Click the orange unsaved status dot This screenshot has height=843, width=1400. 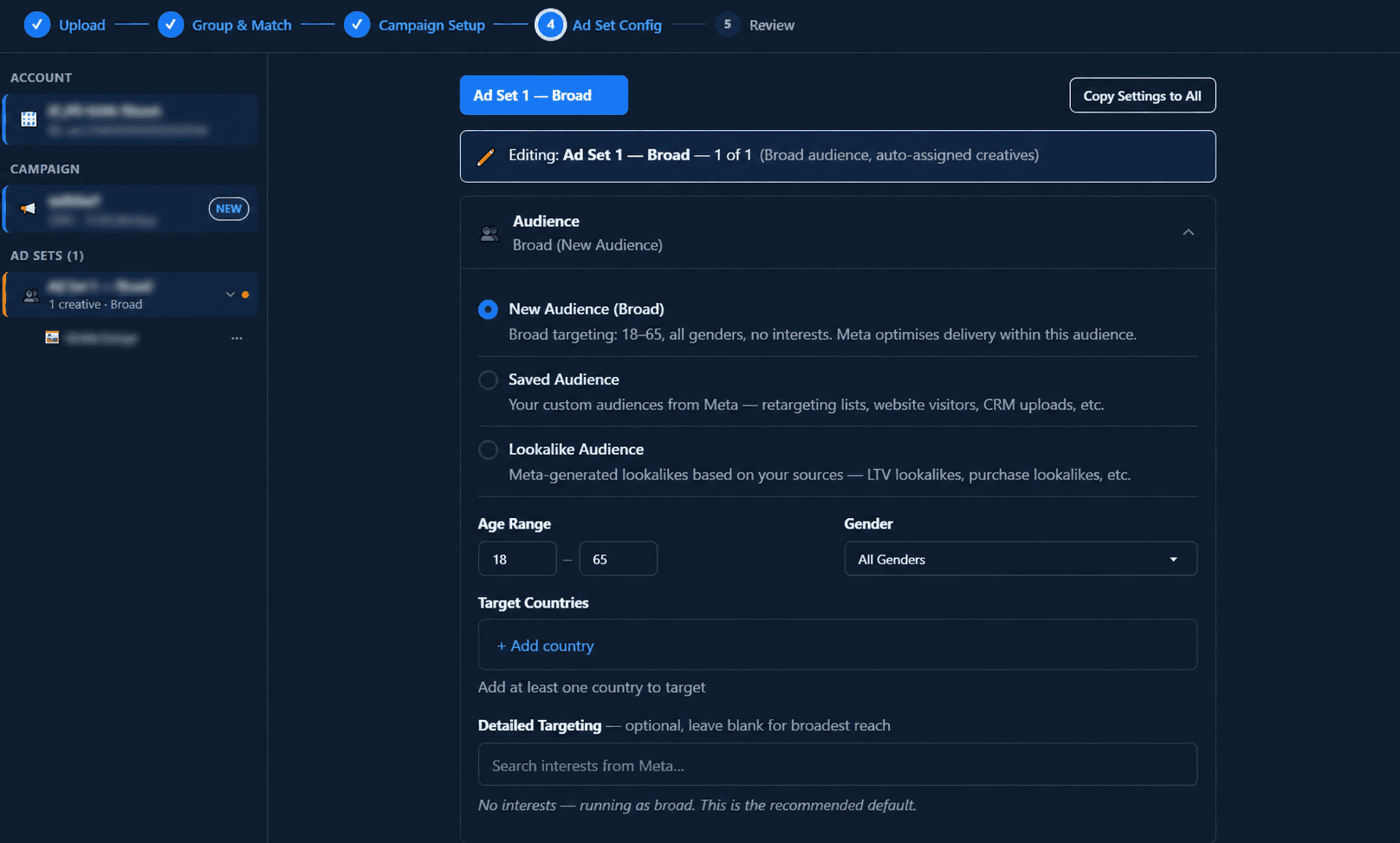coord(245,295)
